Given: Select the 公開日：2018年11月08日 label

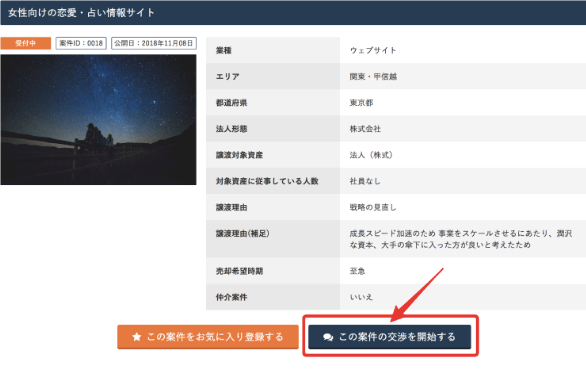Looking at the screenshot, I should click(154, 43).
